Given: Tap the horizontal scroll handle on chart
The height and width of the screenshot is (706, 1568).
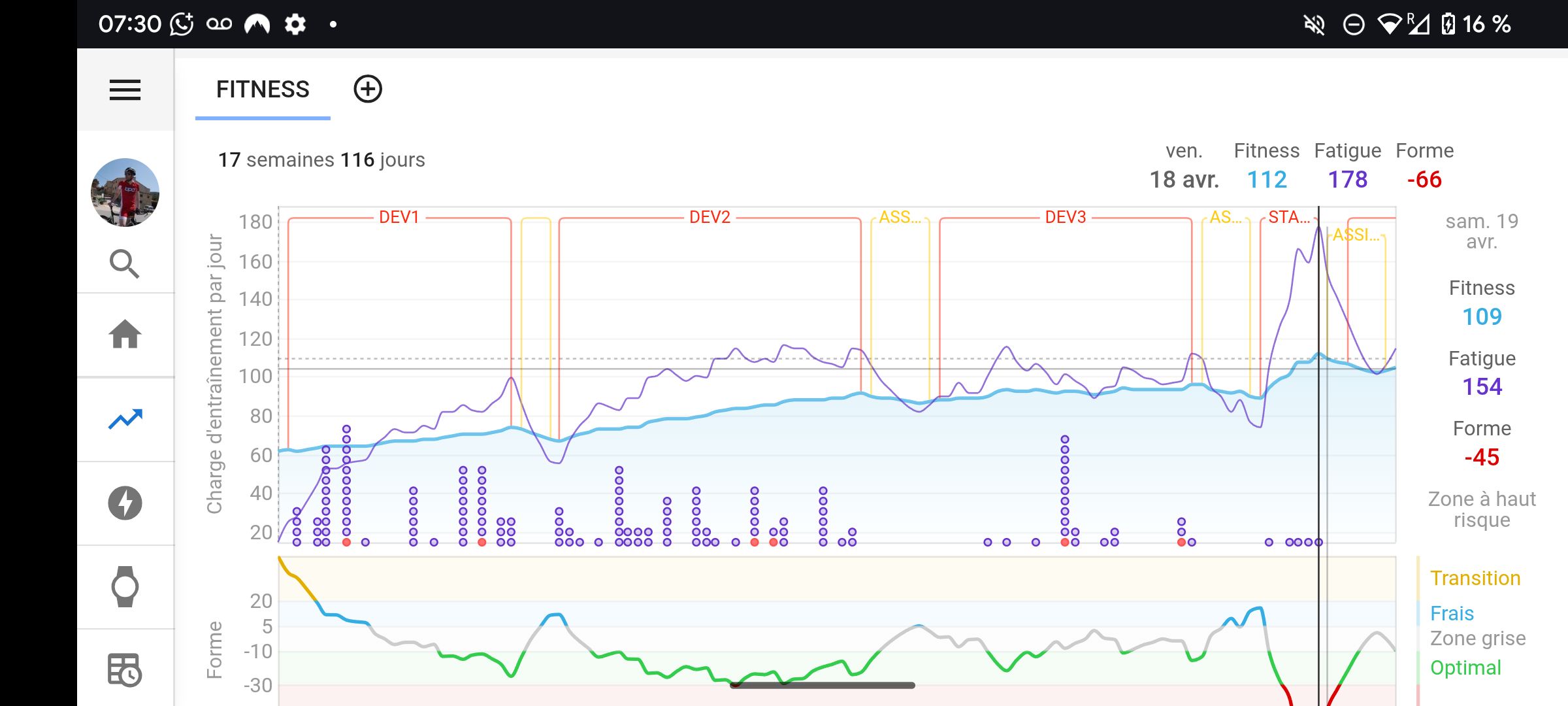Looking at the screenshot, I should [822, 685].
